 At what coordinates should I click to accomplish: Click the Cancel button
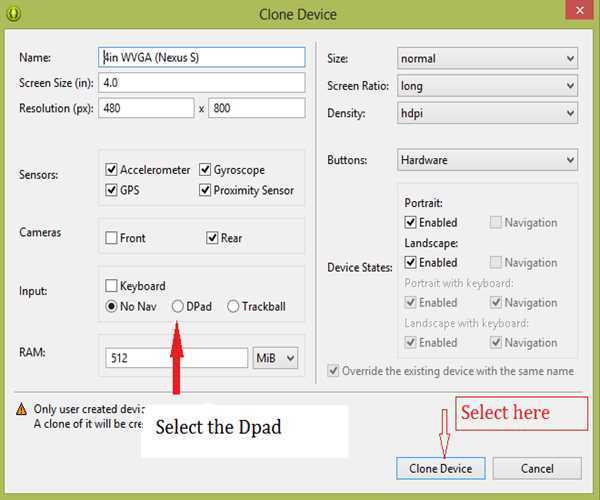pyautogui.click(x=537, y=468)
